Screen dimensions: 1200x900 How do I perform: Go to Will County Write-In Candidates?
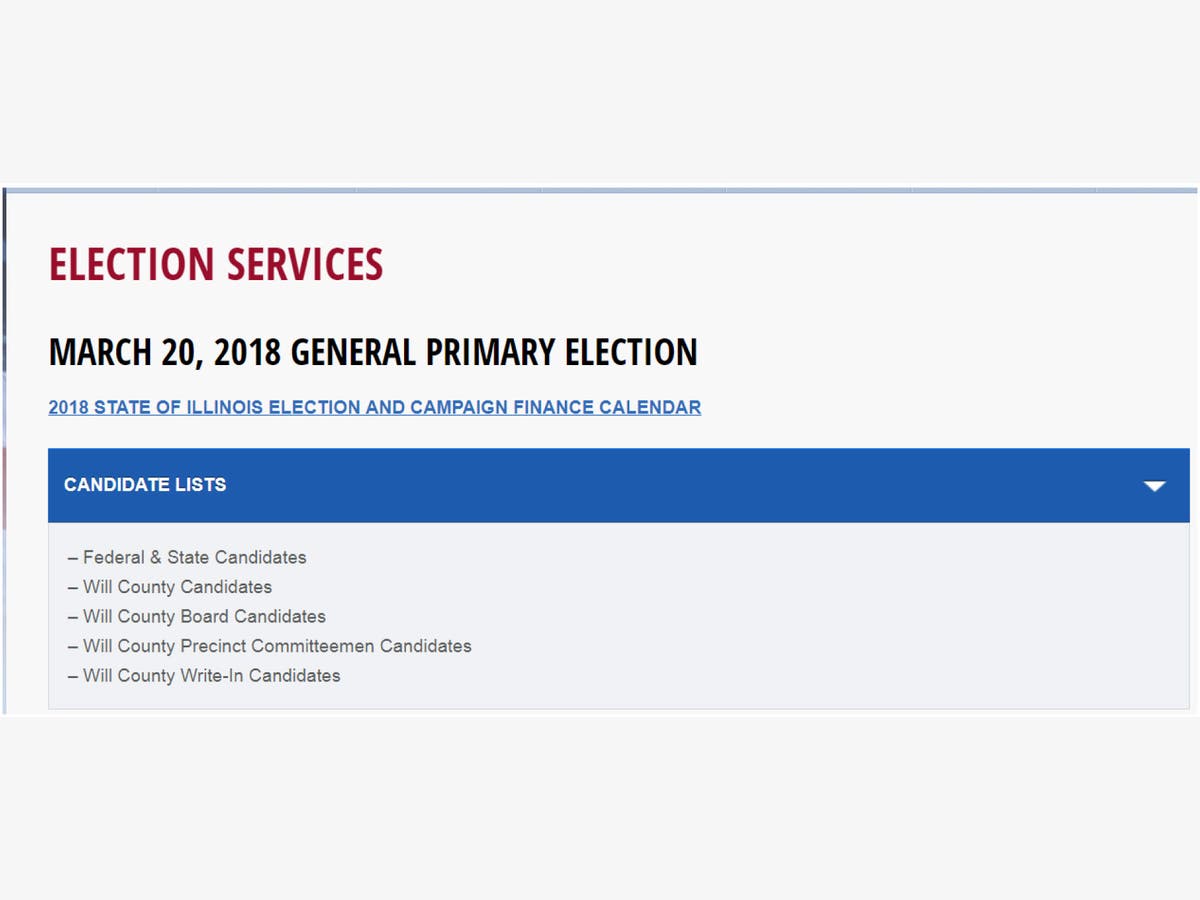[x=212, y=676]
